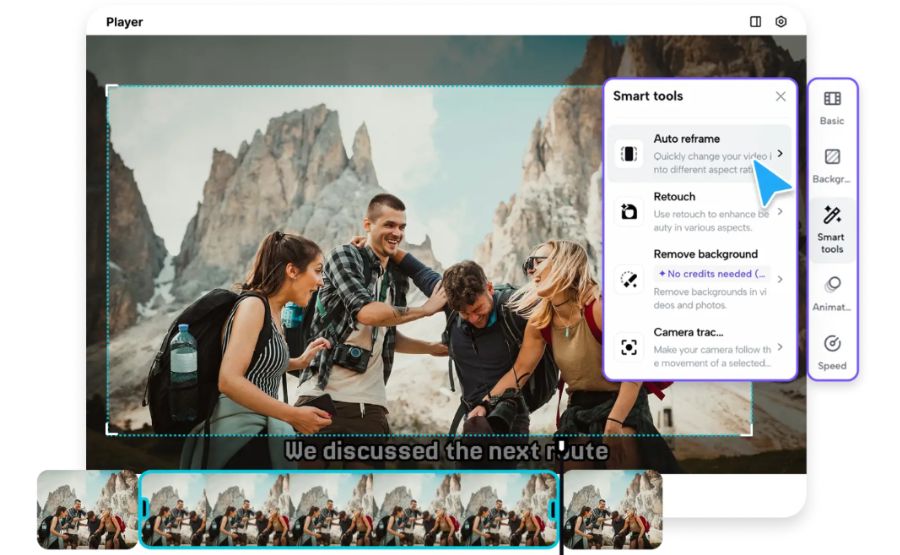The image size is (900, 555).
Task: Click the Auto reframe icon
Action: (629, 154)
